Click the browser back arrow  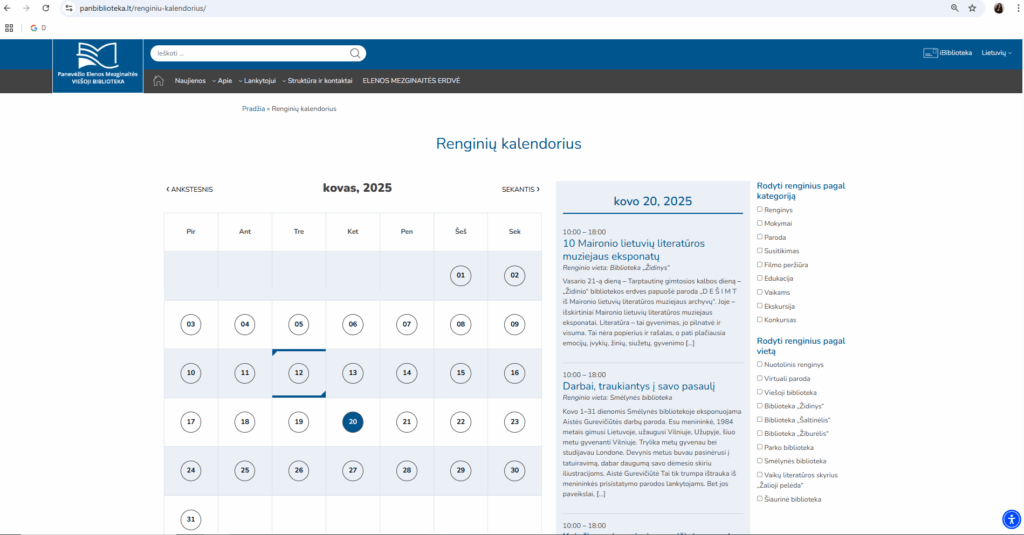pyautogui.click(x=7, y=8)
